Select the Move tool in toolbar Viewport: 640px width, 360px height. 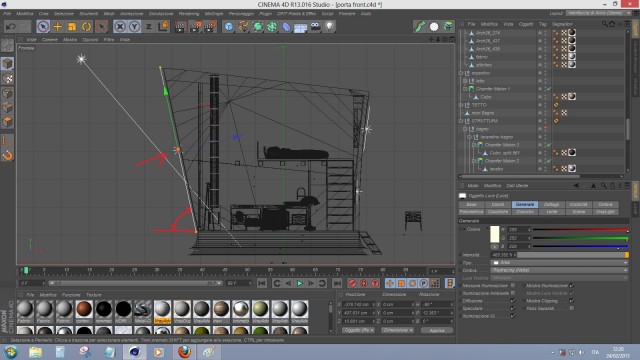point(58,27)
